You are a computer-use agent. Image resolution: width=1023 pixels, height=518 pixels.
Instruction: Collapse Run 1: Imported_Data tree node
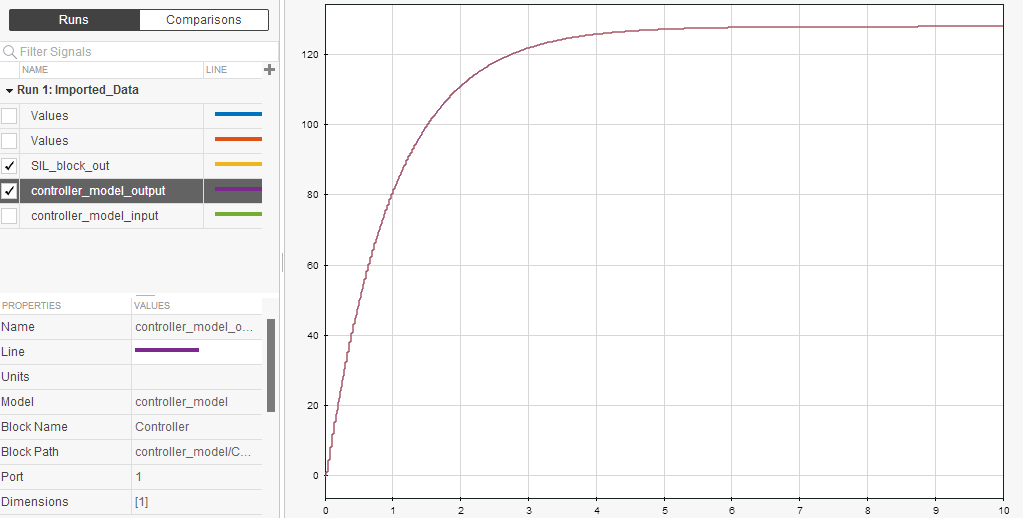click(10, 91)
